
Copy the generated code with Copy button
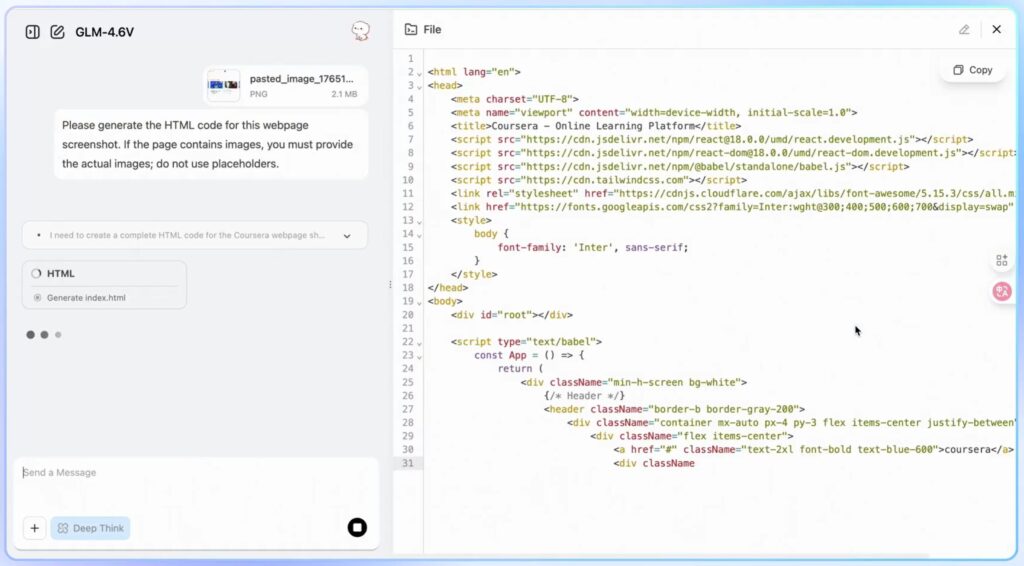(x=972, y=70)
